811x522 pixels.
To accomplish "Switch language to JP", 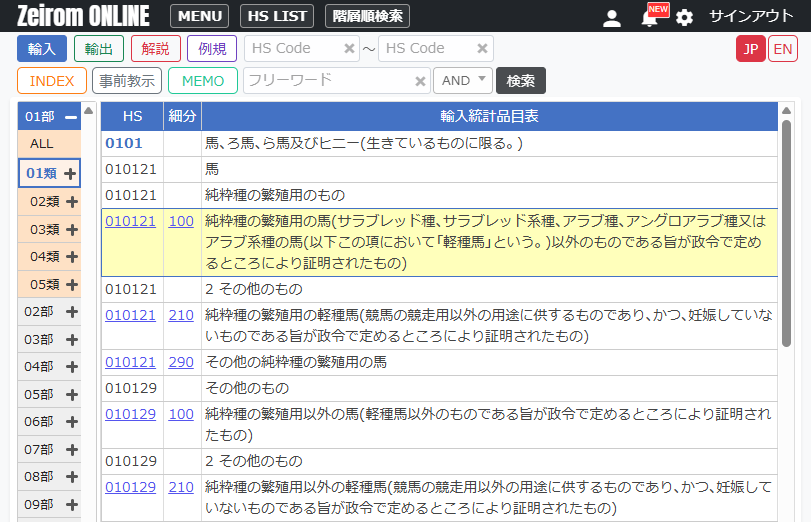I will point(750,49).
